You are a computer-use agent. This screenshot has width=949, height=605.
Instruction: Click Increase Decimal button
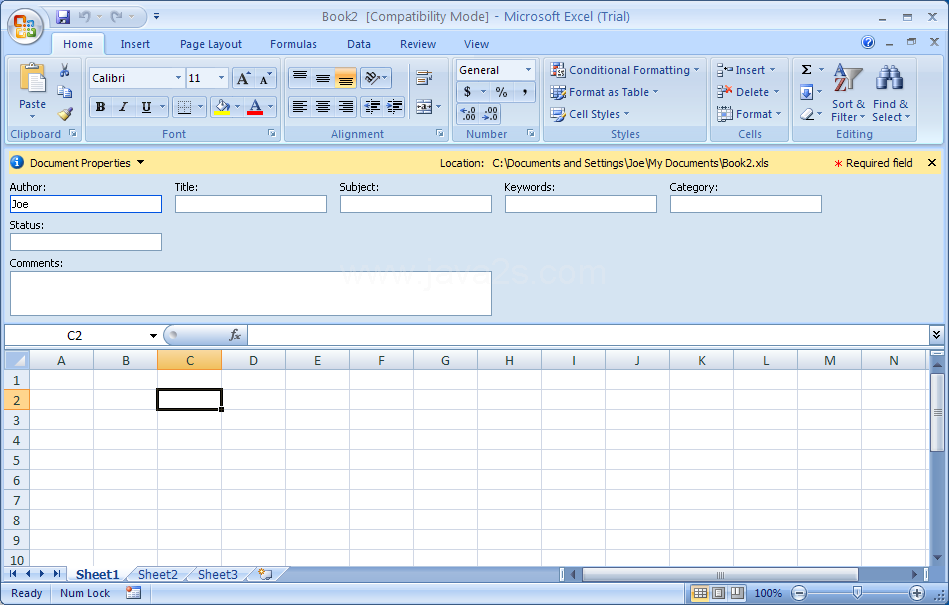tap(468, 114)
